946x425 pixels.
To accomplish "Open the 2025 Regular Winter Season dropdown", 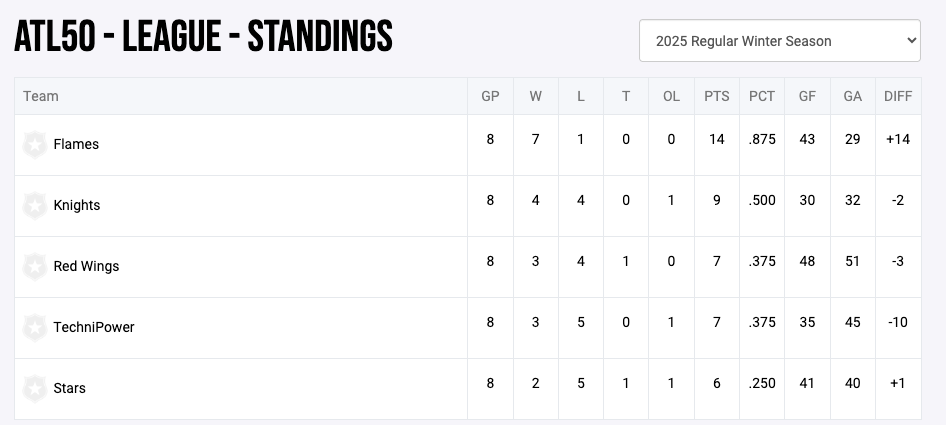I will 779,41.
